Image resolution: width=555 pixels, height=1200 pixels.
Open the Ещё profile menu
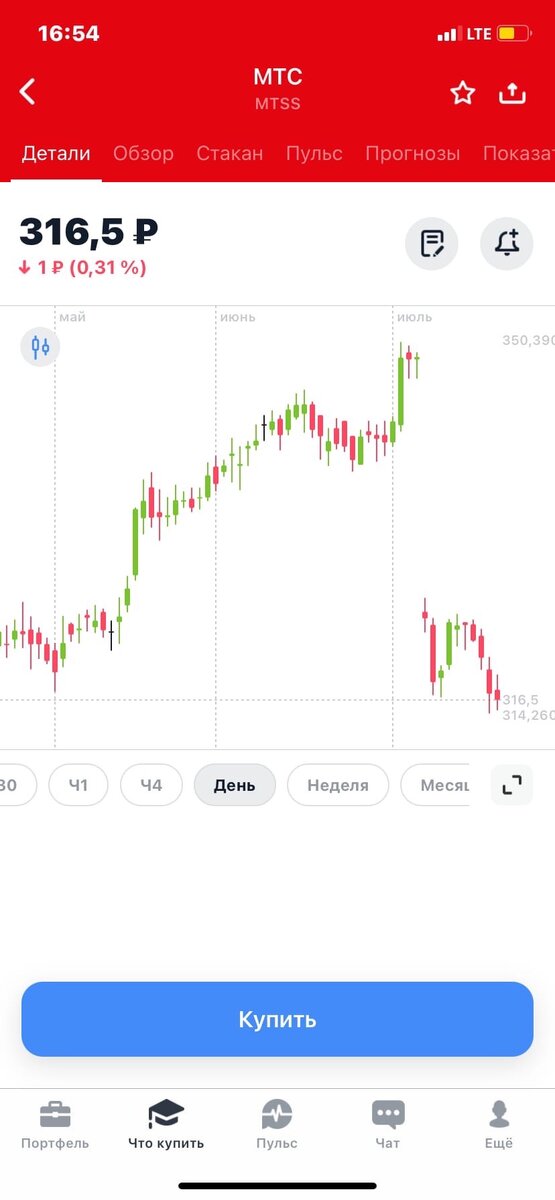(x=499, y=1125)
